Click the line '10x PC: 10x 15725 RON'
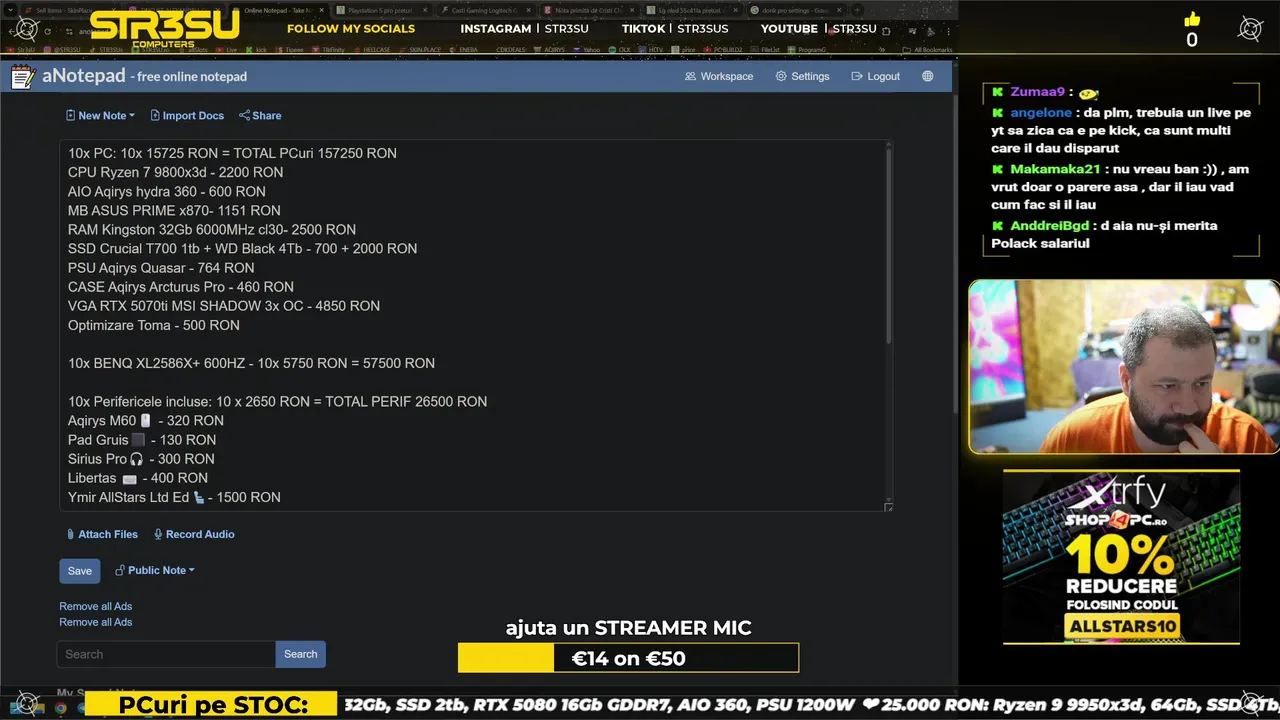The width and height of the screenshot is (1280, 720). click(232, 154)
